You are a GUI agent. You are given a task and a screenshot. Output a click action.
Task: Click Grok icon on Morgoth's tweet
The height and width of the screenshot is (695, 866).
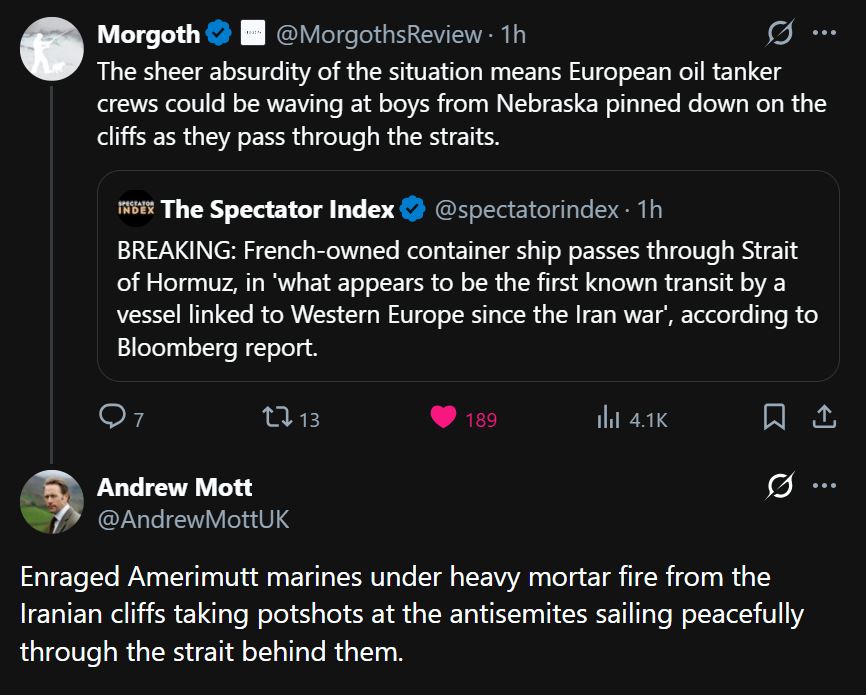(780, 33)
